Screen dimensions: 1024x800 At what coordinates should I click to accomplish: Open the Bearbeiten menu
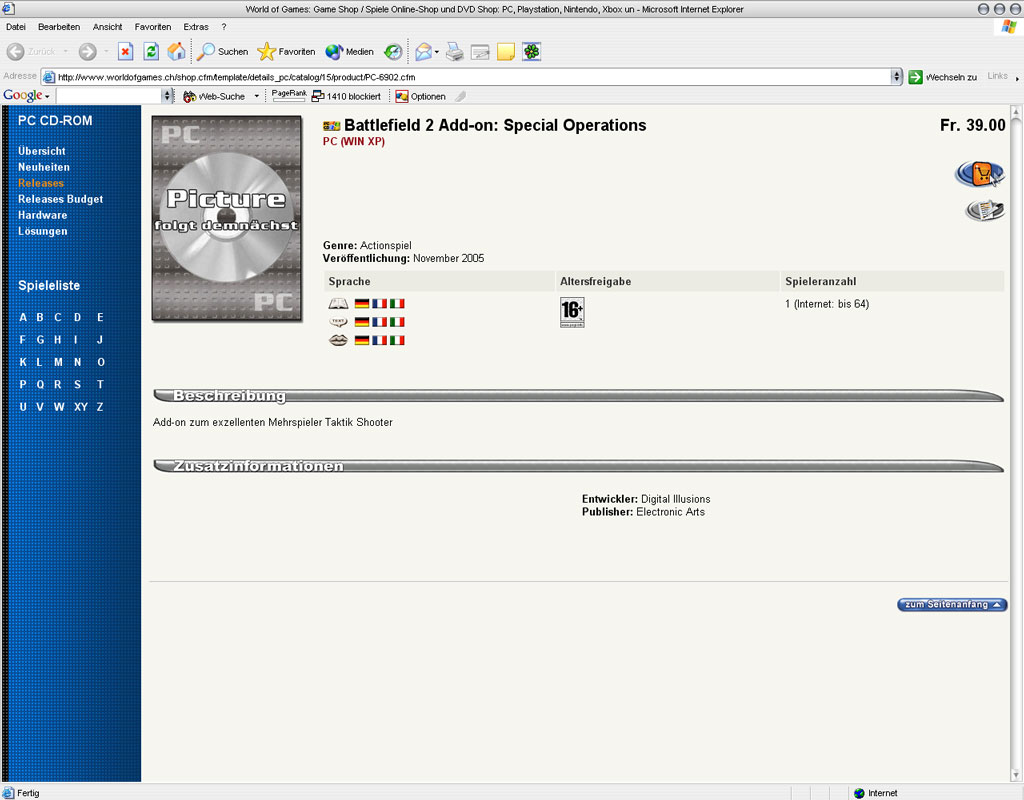point(59,27)
